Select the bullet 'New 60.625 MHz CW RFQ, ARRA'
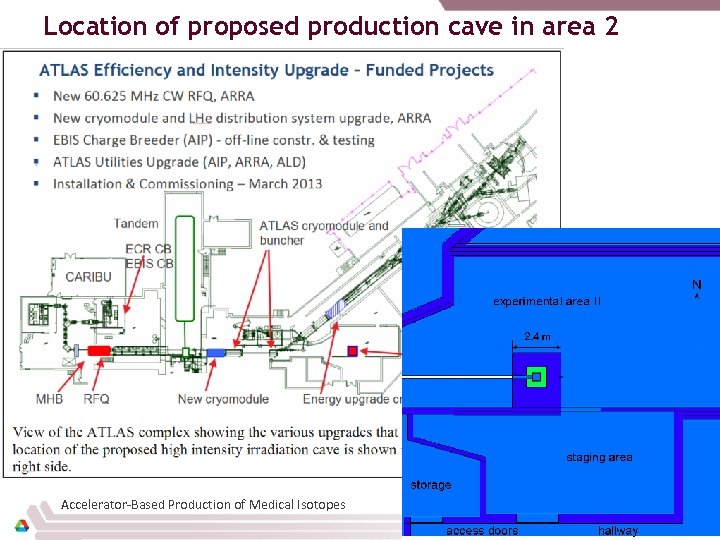Viewport: 720px width, 540px height. pos(154,96)
